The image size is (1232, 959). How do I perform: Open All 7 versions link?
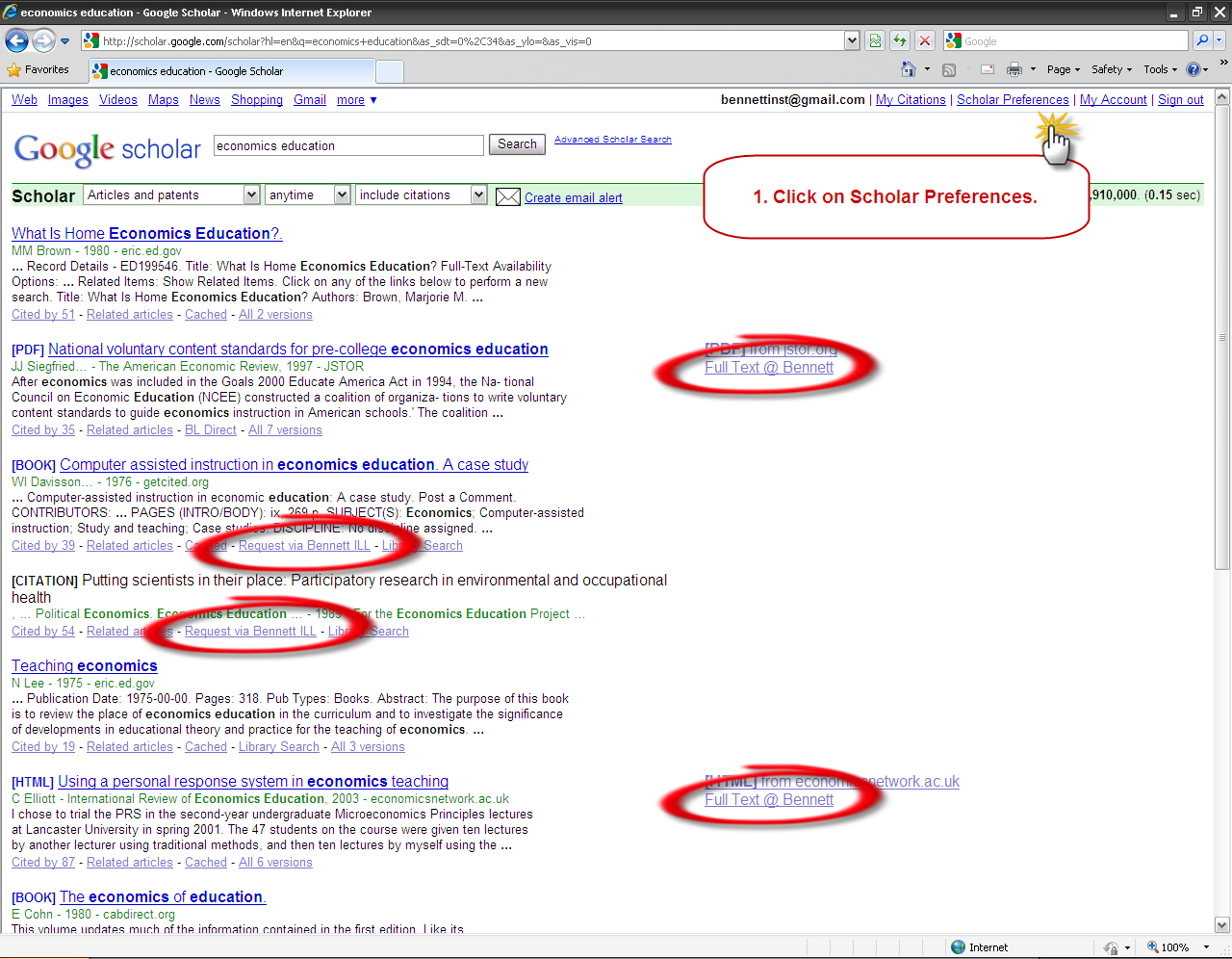[285, 429]
